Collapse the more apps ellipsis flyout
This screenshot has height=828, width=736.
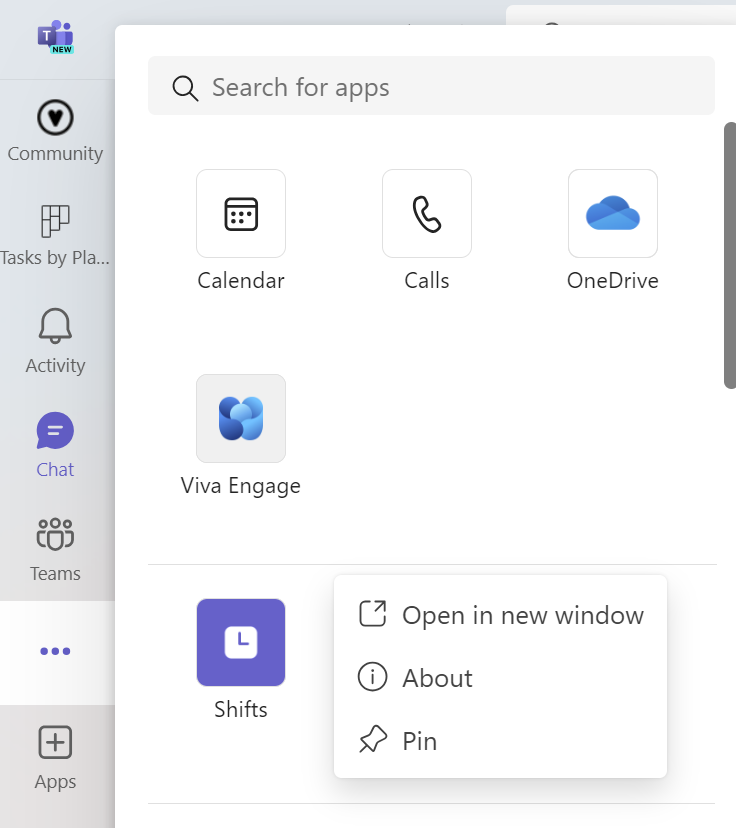tap(55, 651)
